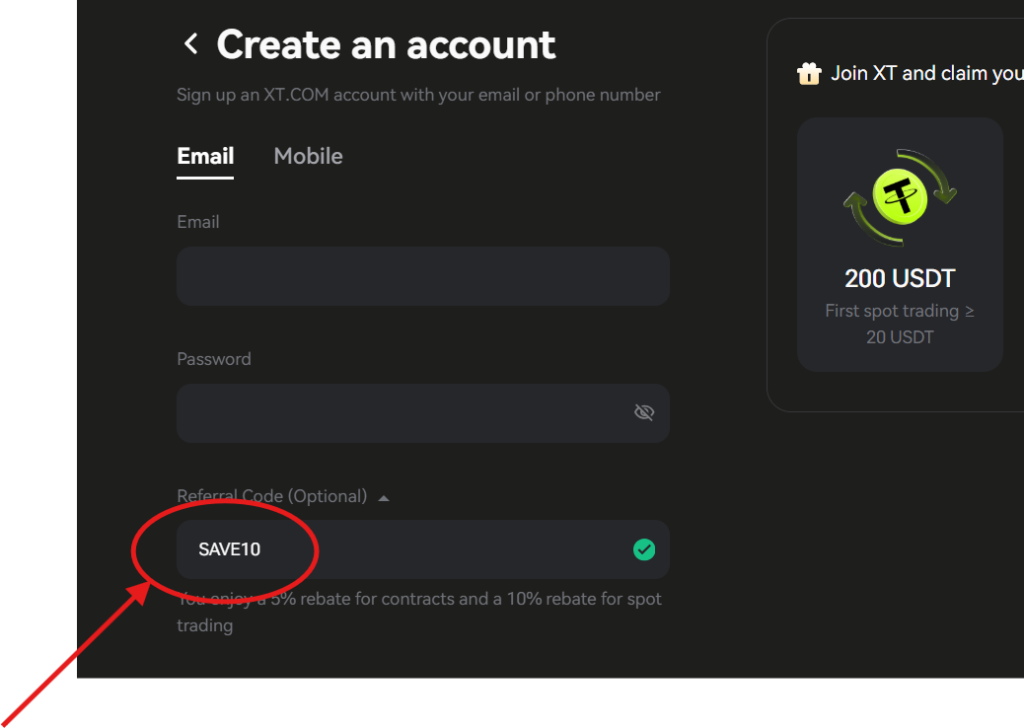Click the Referral Code (Optional) label
This screenshot has width=1024, height=728.
pos(271,495)
